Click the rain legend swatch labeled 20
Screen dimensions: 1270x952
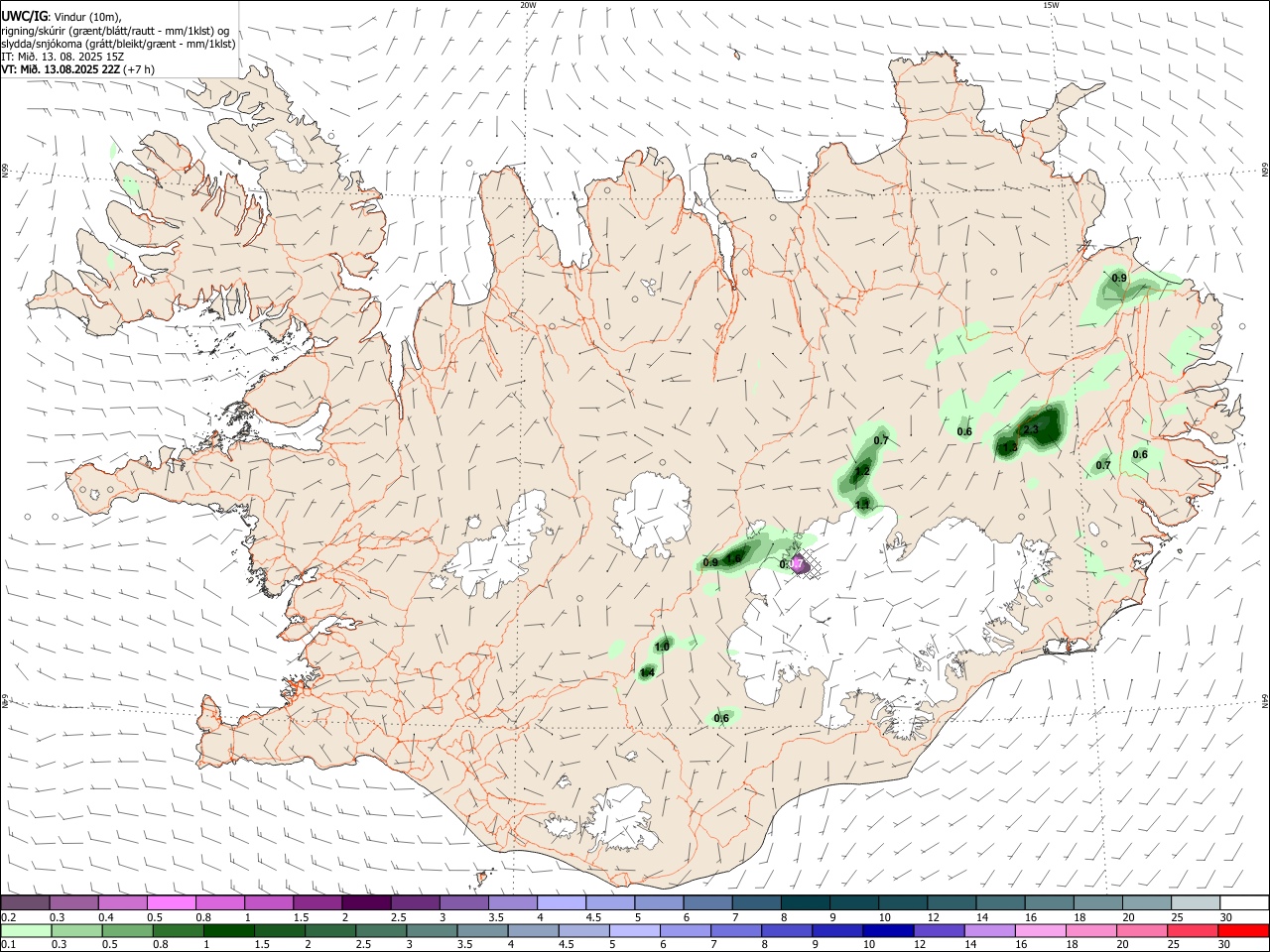1140,930
